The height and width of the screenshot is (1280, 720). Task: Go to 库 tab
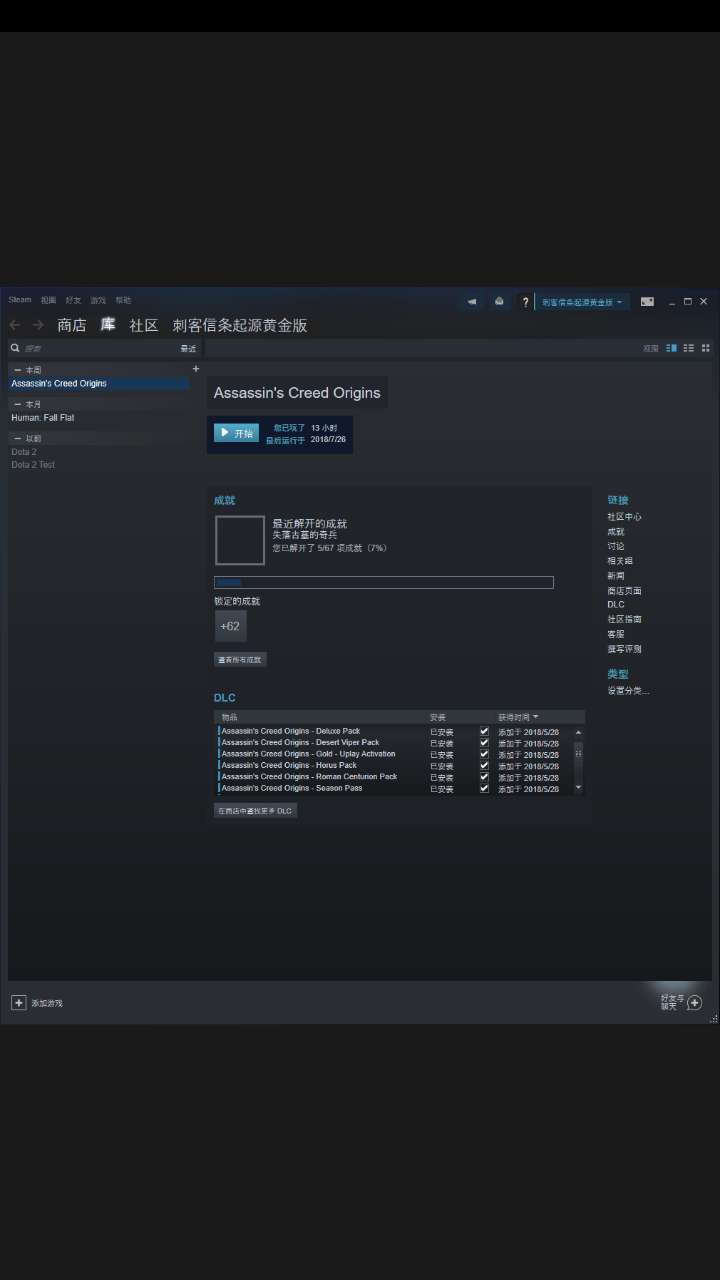pyautogui.click(x=108, y=325)
